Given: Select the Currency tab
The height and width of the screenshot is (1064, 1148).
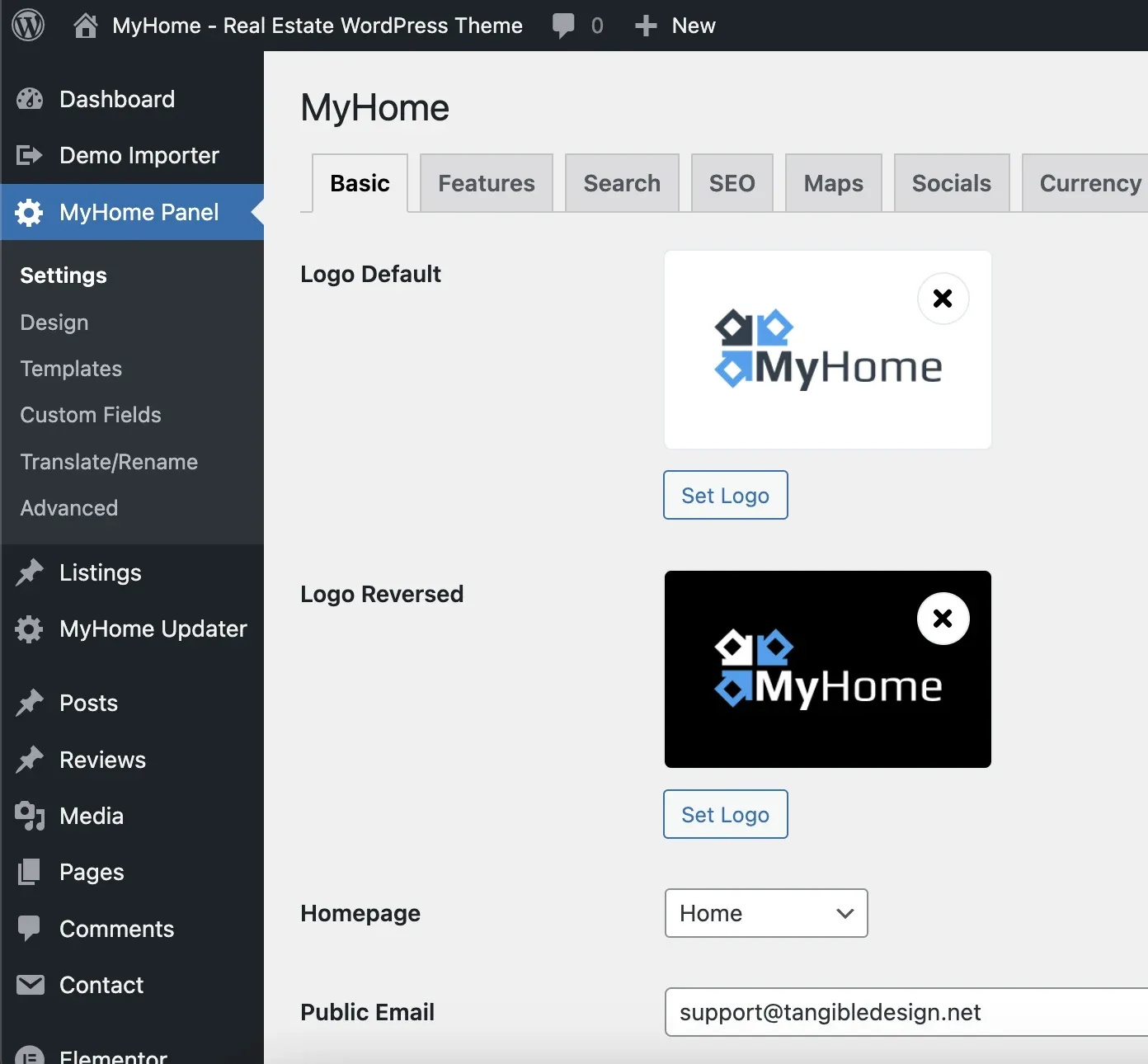Looking at the screenshot, I should pyautogui.click(x=1085, y=183).
